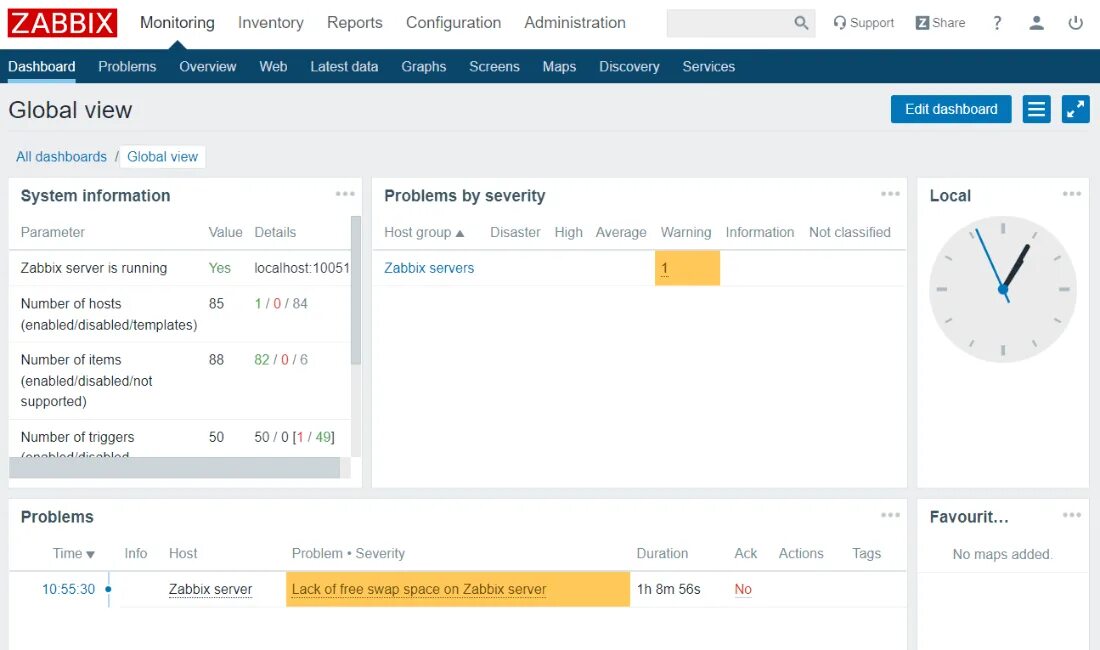The width and height of the screenshot is (1100, 650).
Task: Open the Help question mark icon
Action: click(997, 23)
